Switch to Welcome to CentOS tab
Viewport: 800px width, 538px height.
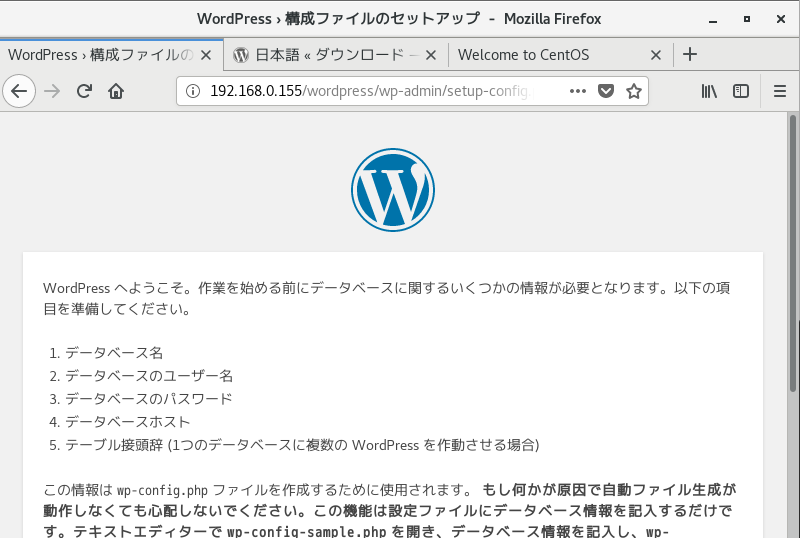[x=561, y=55]
